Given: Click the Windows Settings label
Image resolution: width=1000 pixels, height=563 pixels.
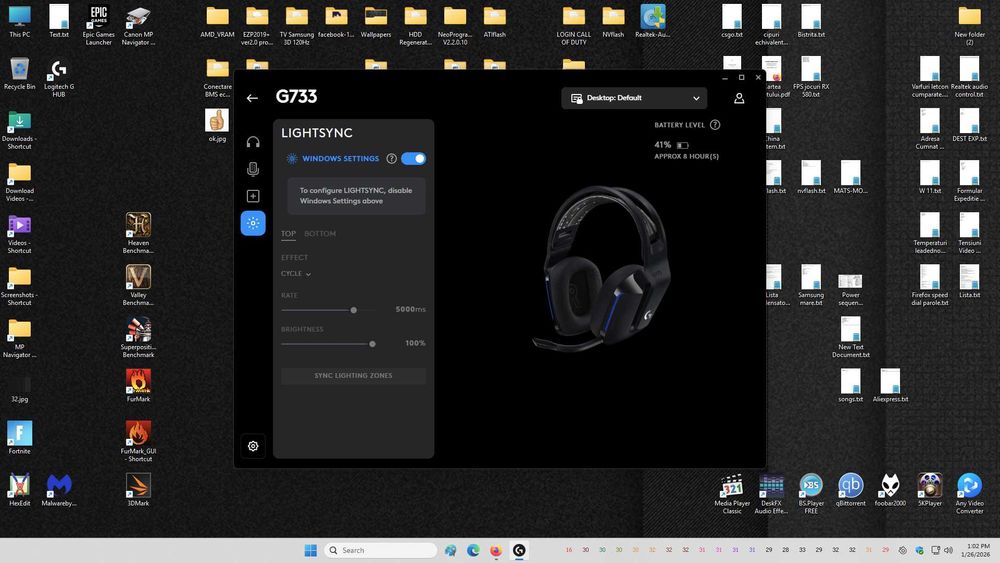Looking at the screenshot, I should 341,159.
